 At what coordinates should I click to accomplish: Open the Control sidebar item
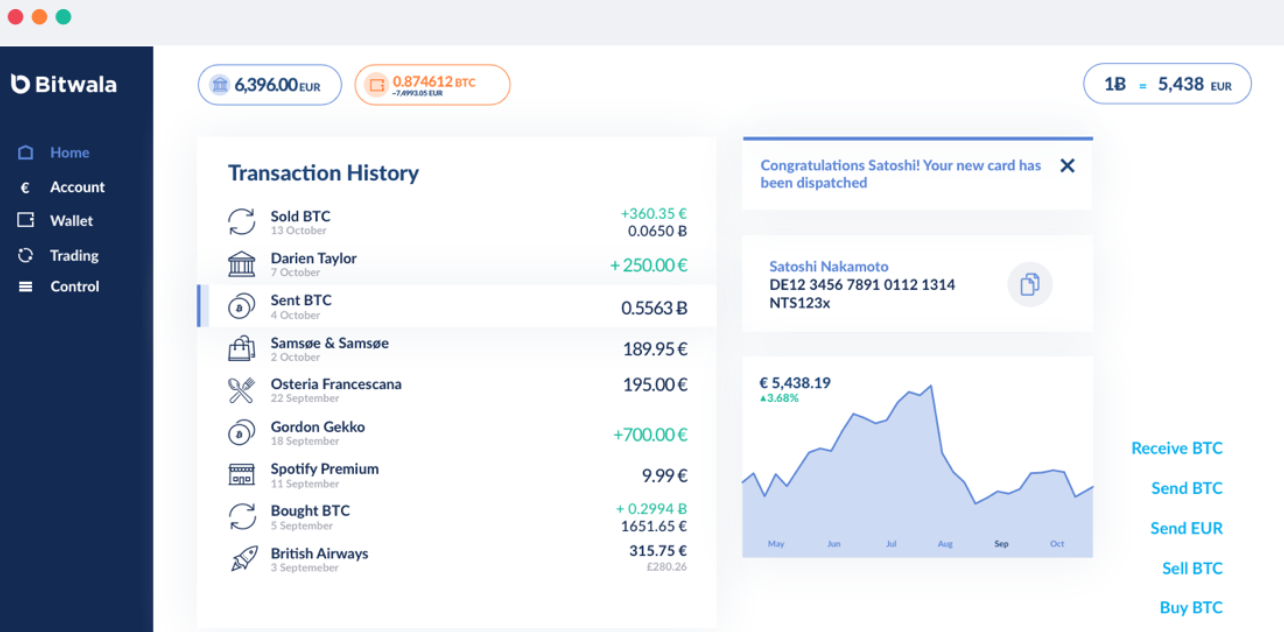[x=75, y=286]
